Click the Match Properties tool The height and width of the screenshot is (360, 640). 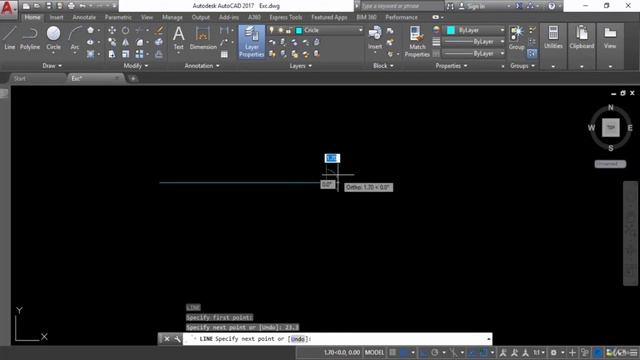417,42
